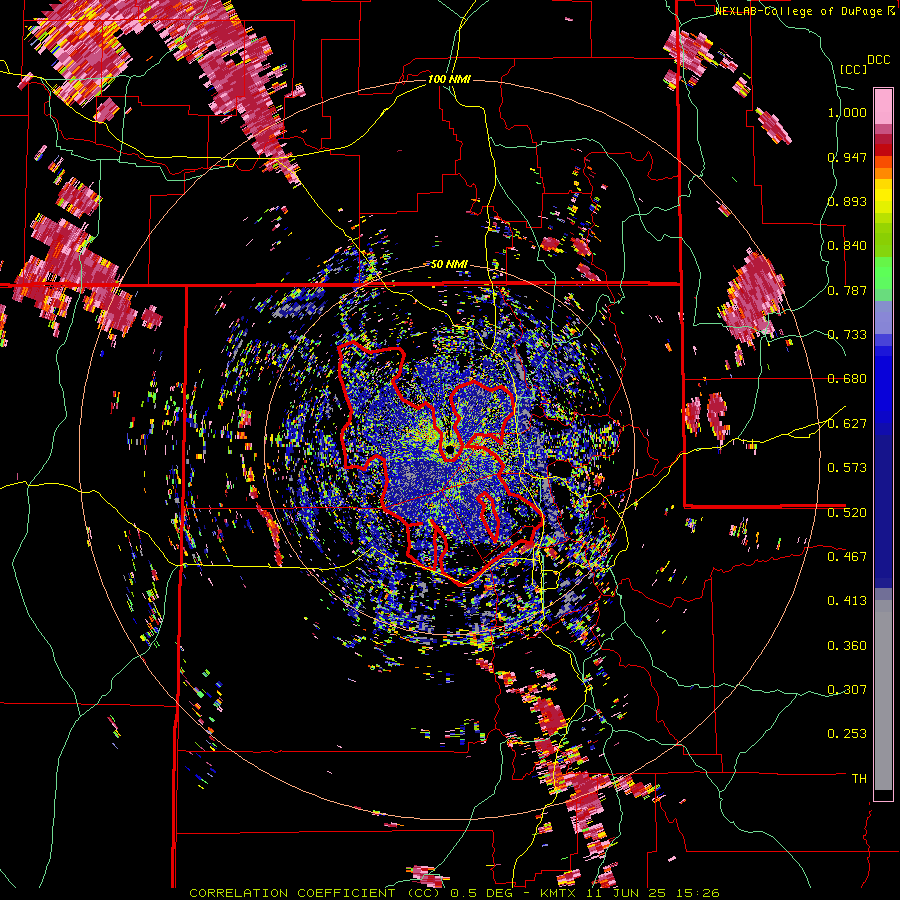The image size is (900, 900).
Task: Click the KMTX radar site center dot
Action: (x=450, y=449)
